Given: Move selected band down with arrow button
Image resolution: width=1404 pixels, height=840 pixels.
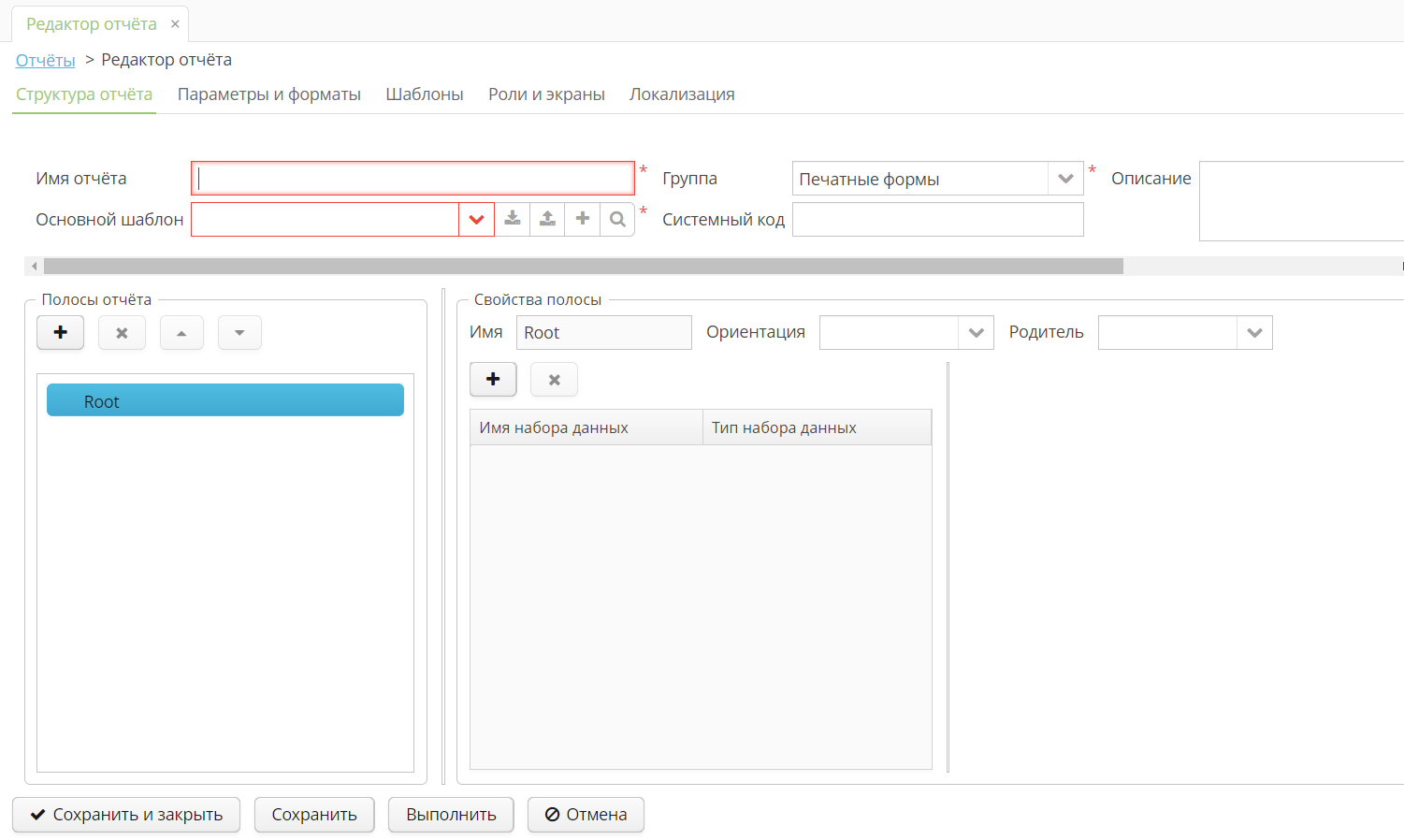Looking at the screenshot, I should [239, 333].
